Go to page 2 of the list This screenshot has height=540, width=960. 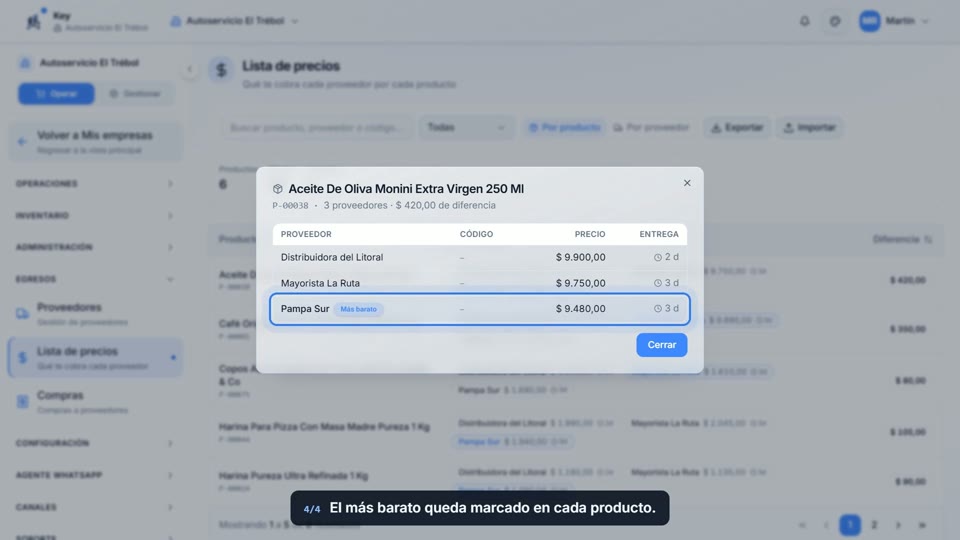874,525
